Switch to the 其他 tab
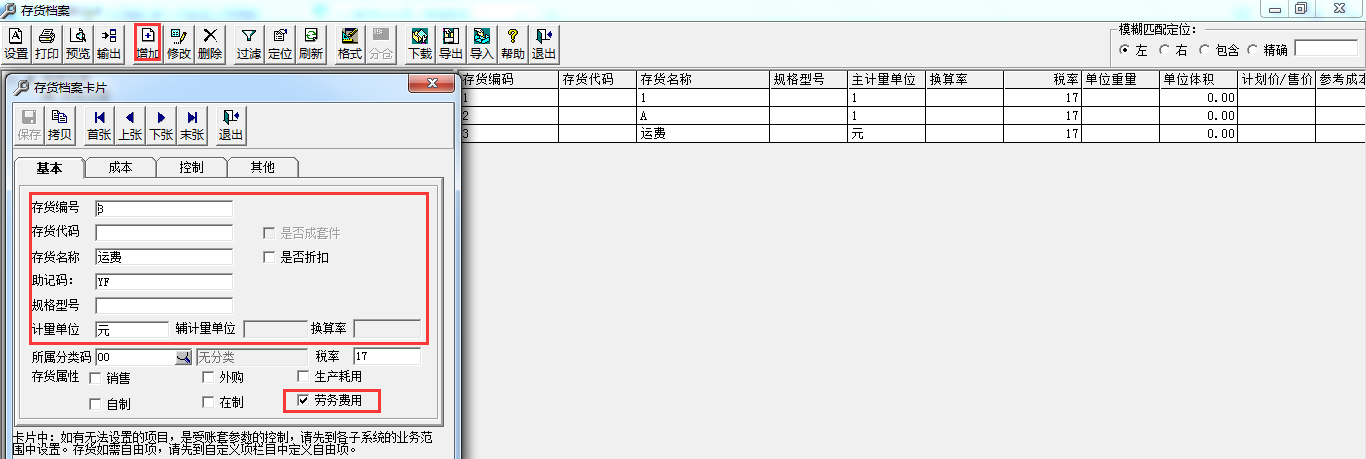Image resolution: width=1366 pixels, height=459 pixels. click(263, 167)
